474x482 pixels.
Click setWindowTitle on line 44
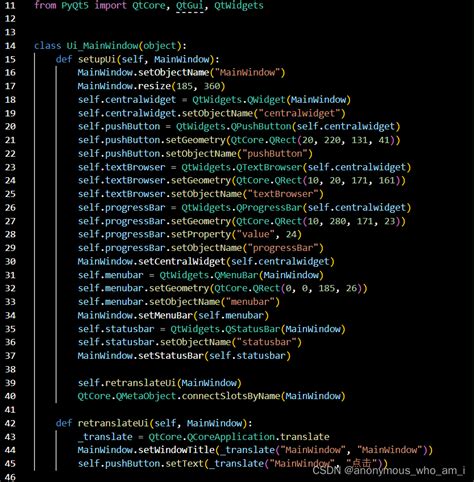176,450
